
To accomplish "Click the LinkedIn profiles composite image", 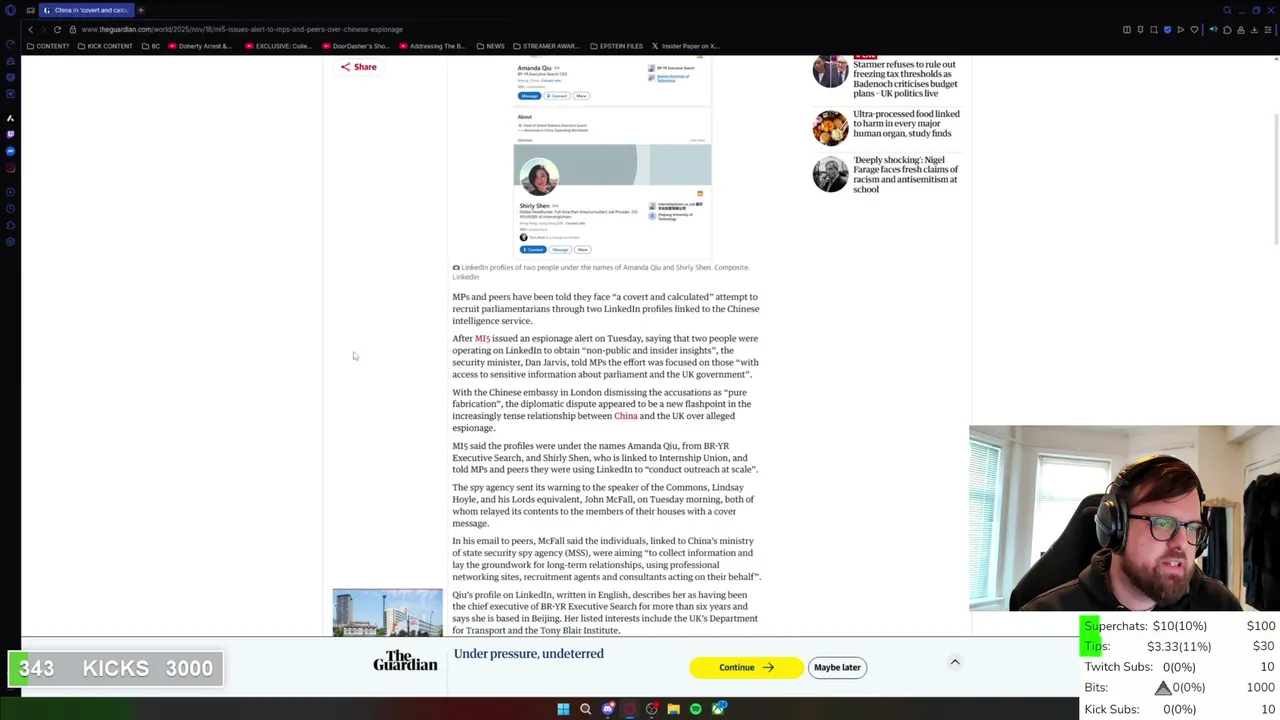I will tap(612, 159).
